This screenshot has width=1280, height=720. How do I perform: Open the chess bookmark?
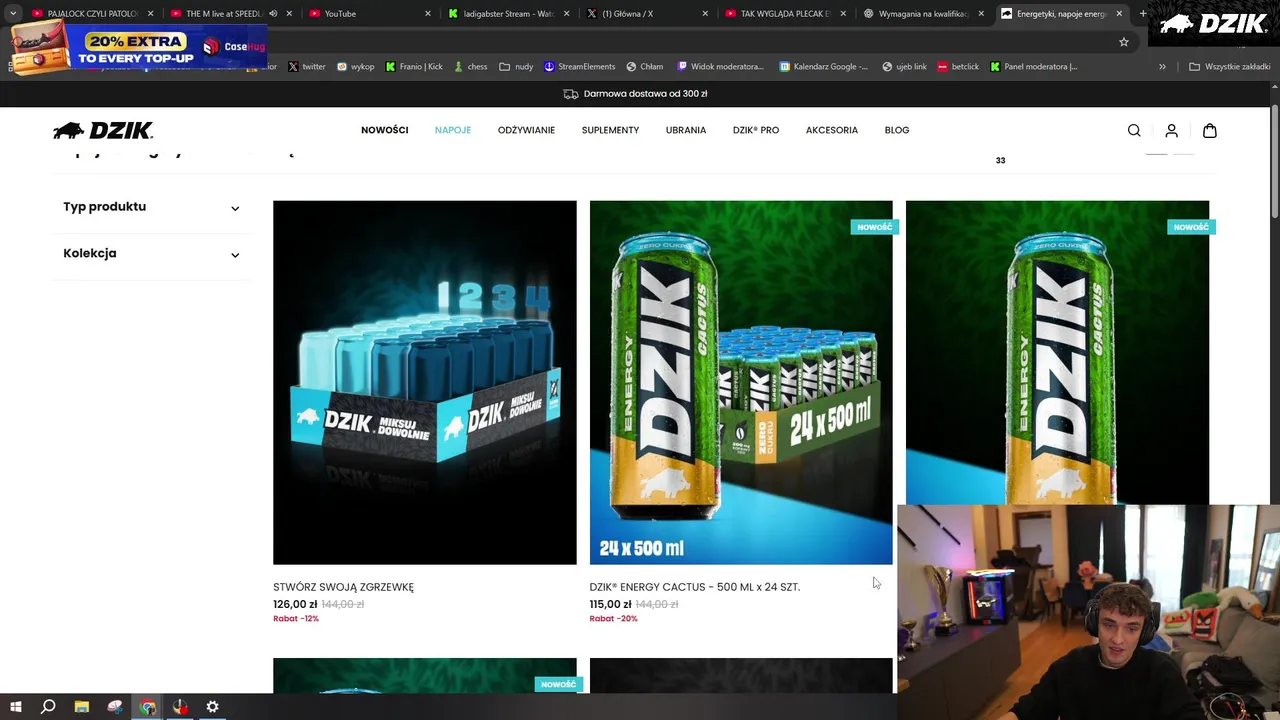[x=470, y=67]
